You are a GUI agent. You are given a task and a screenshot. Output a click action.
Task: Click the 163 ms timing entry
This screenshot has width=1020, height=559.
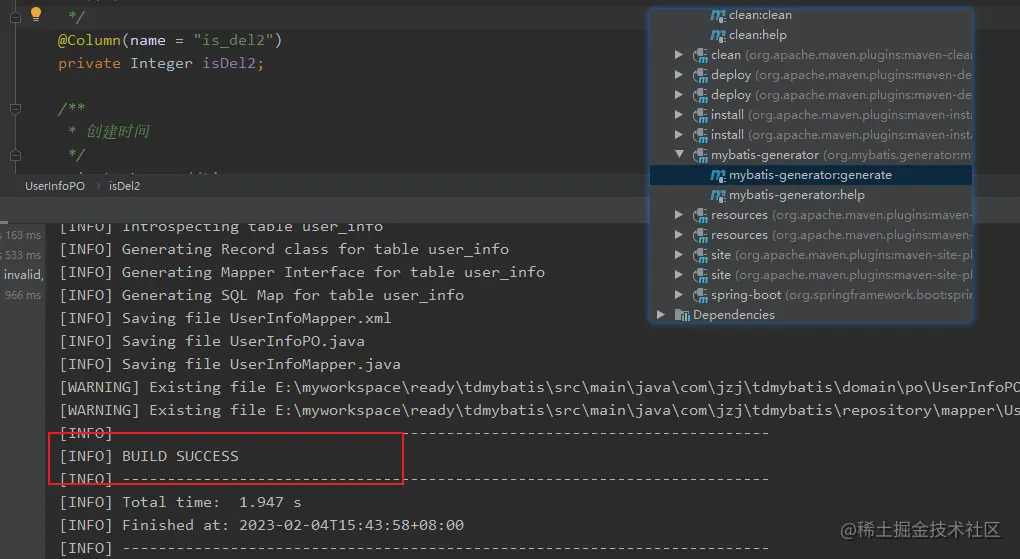coord(22,235)
